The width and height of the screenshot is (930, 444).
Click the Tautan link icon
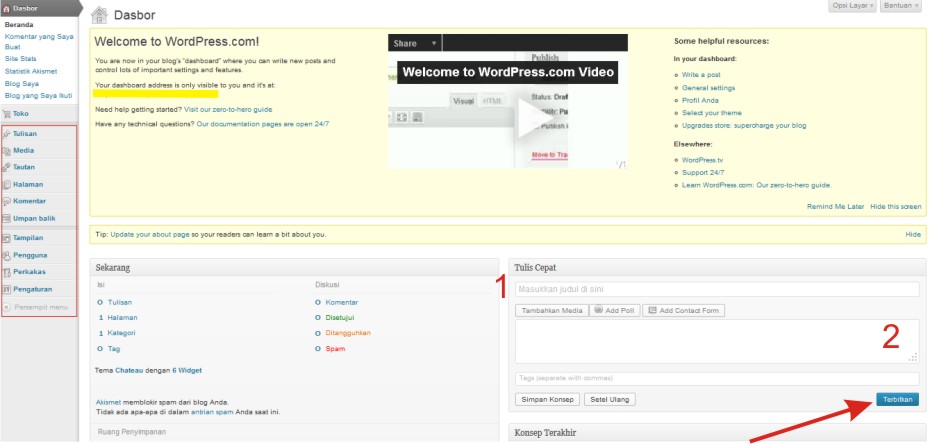pyautogui.click(x=7, y=167)
